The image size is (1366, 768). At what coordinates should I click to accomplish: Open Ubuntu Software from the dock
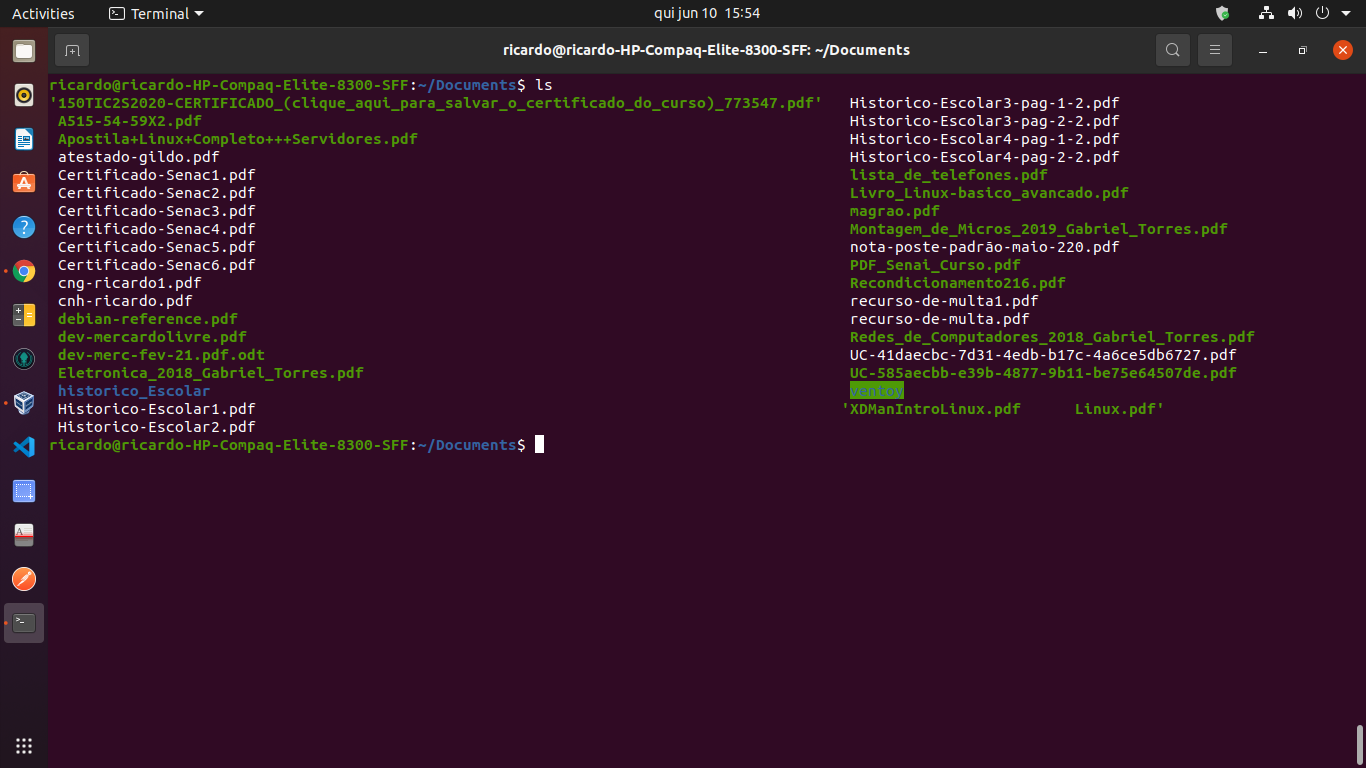(x=24, y=183)
